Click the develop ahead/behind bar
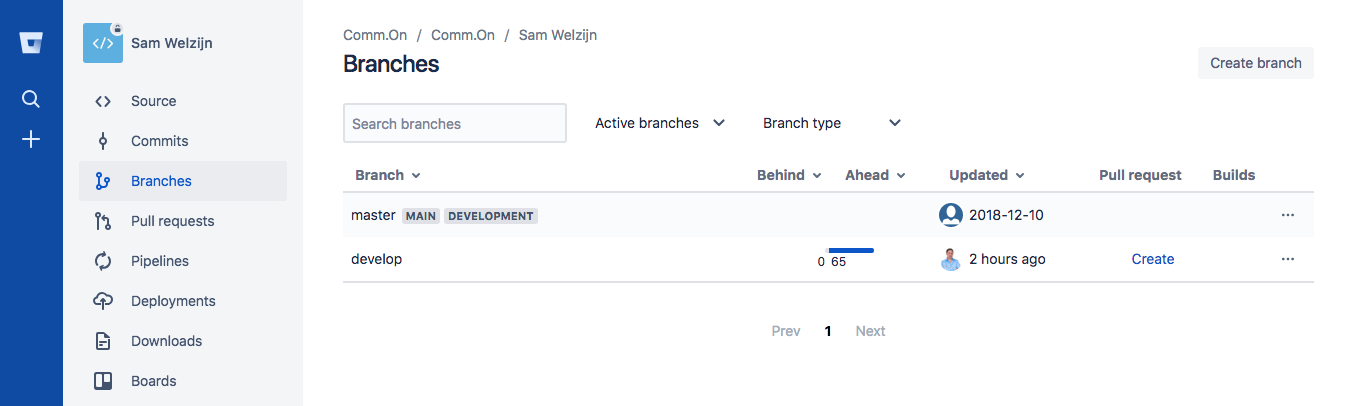Image resolution: width=1352 pixels, height=406 pixels. (x=851, y=250)
